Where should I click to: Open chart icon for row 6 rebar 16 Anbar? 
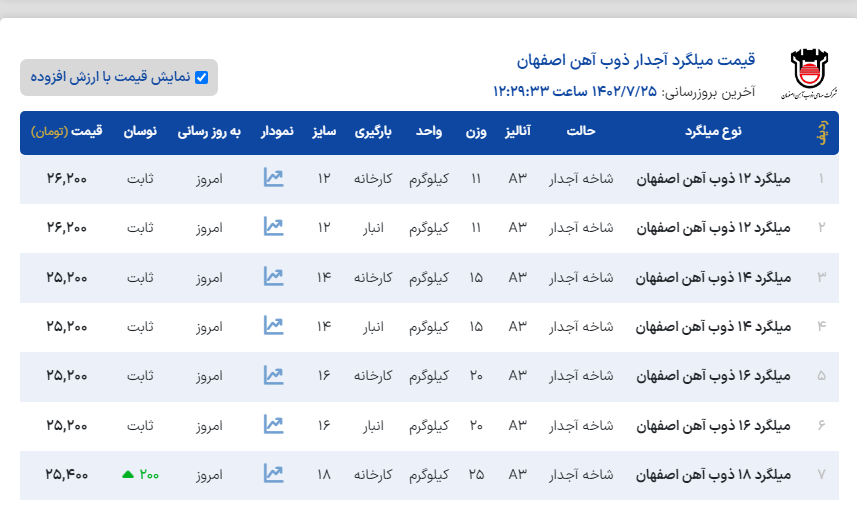click(x=273, y=425)
